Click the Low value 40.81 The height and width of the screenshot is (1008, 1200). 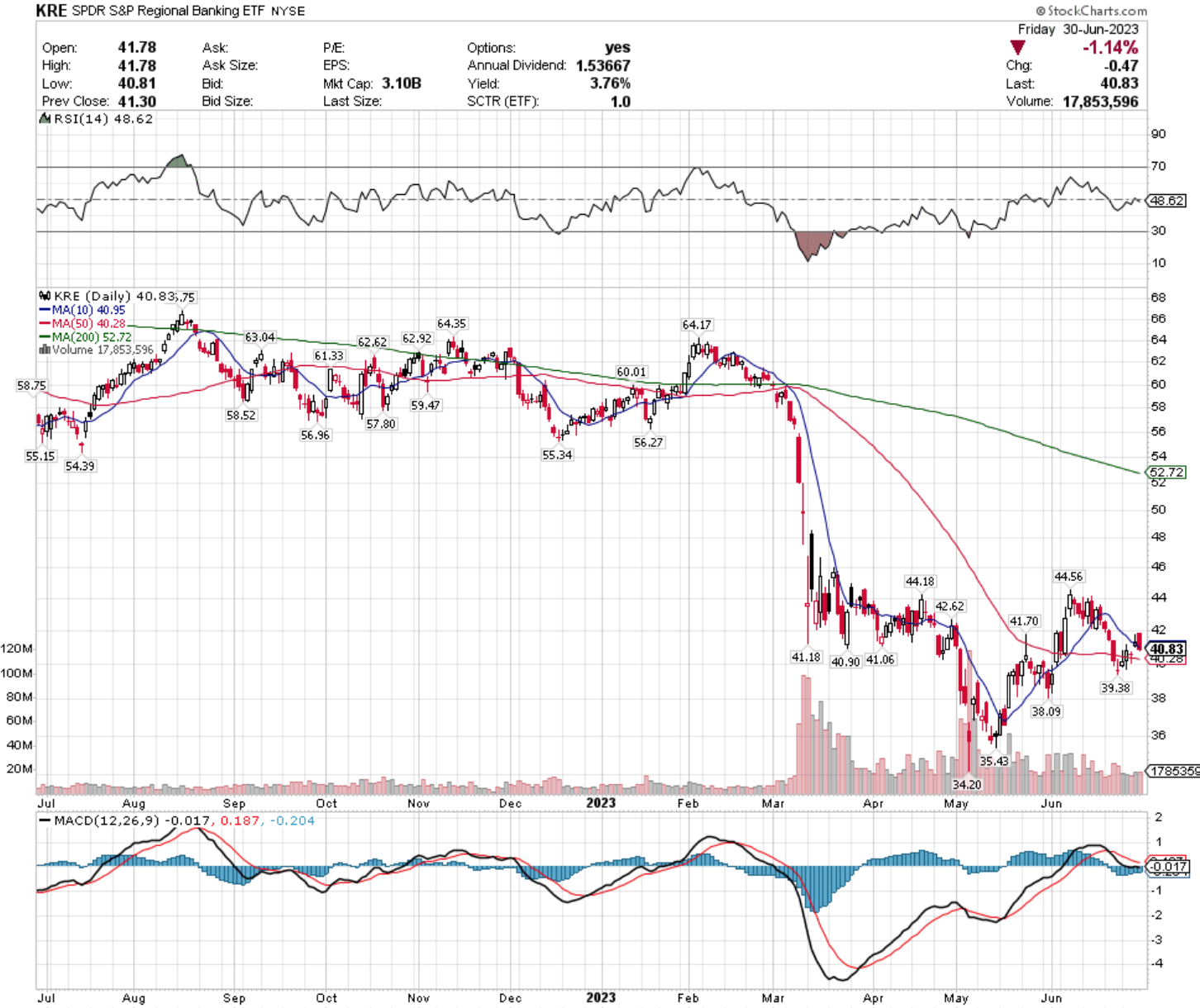pos(136,83)
